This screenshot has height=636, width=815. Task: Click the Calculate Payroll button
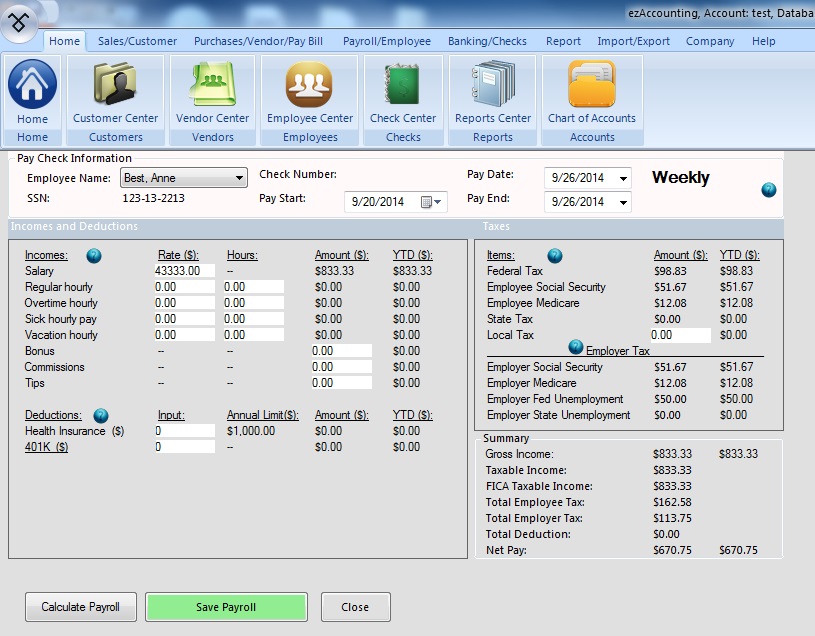pyautogui.click(x=80, y=607)
